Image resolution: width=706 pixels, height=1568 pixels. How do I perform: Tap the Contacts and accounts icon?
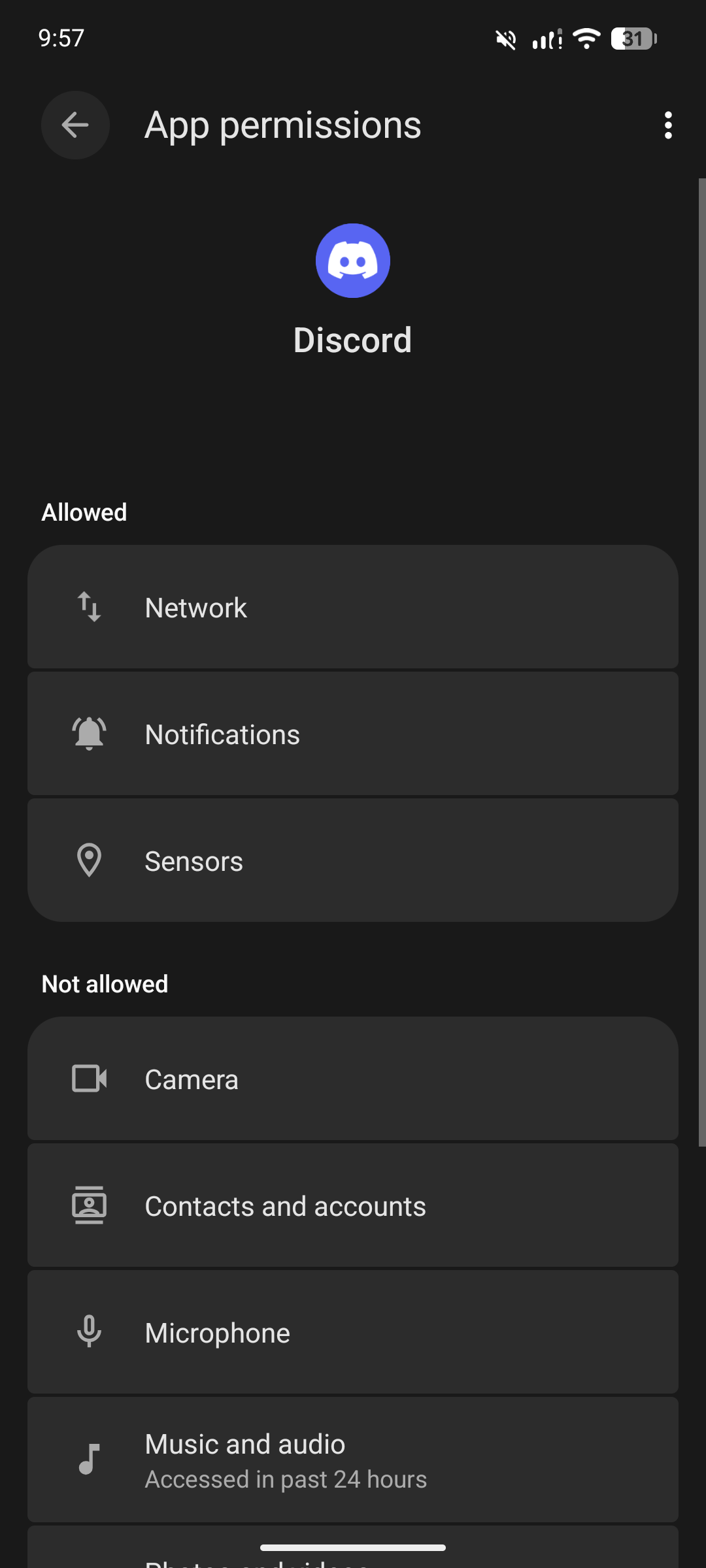[89, 1205]
